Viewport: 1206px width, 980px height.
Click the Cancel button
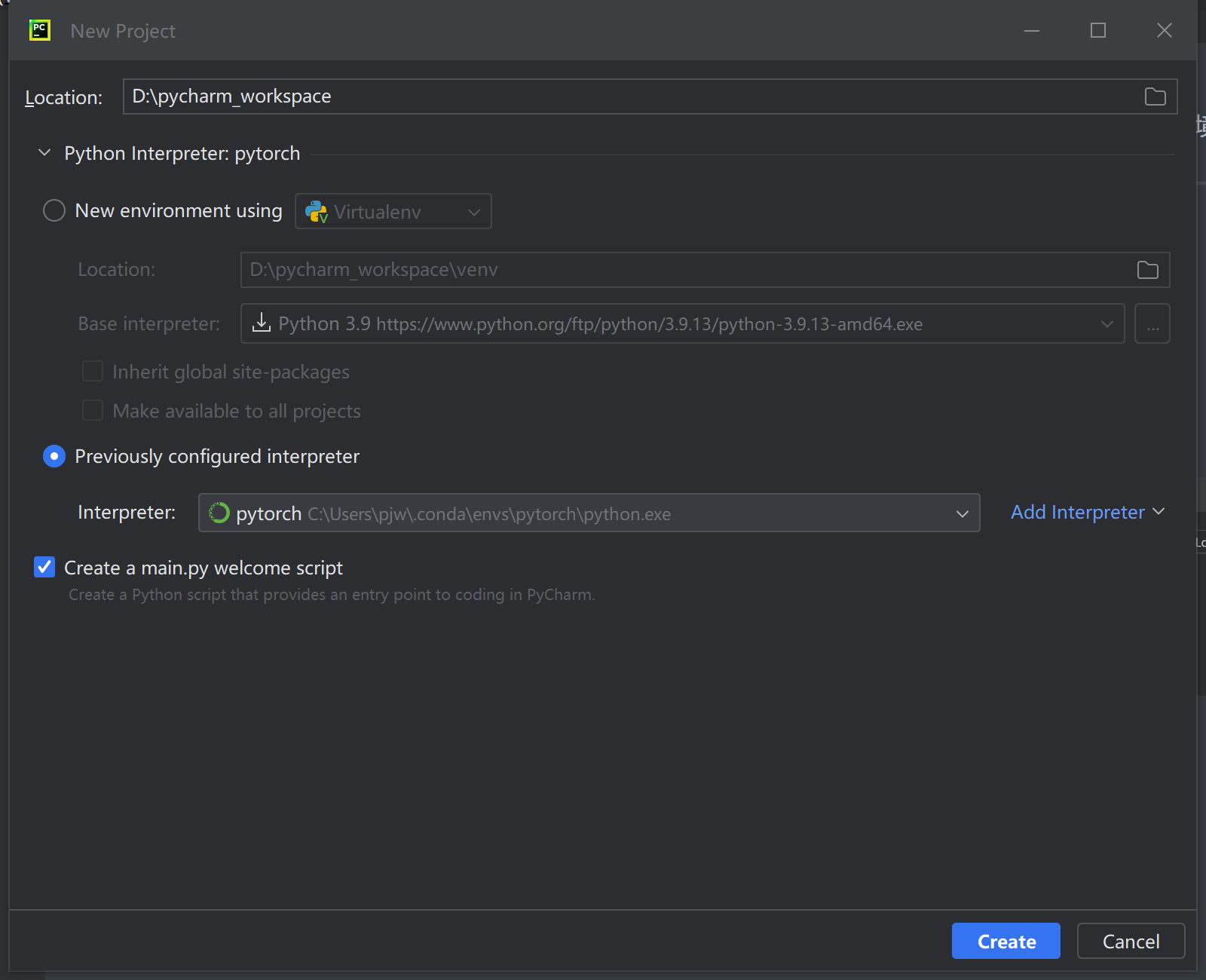pos(1131,941)
